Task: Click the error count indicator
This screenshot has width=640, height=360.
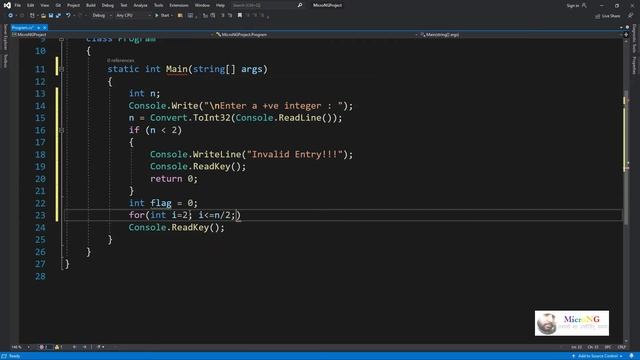Action: point(43,347)
